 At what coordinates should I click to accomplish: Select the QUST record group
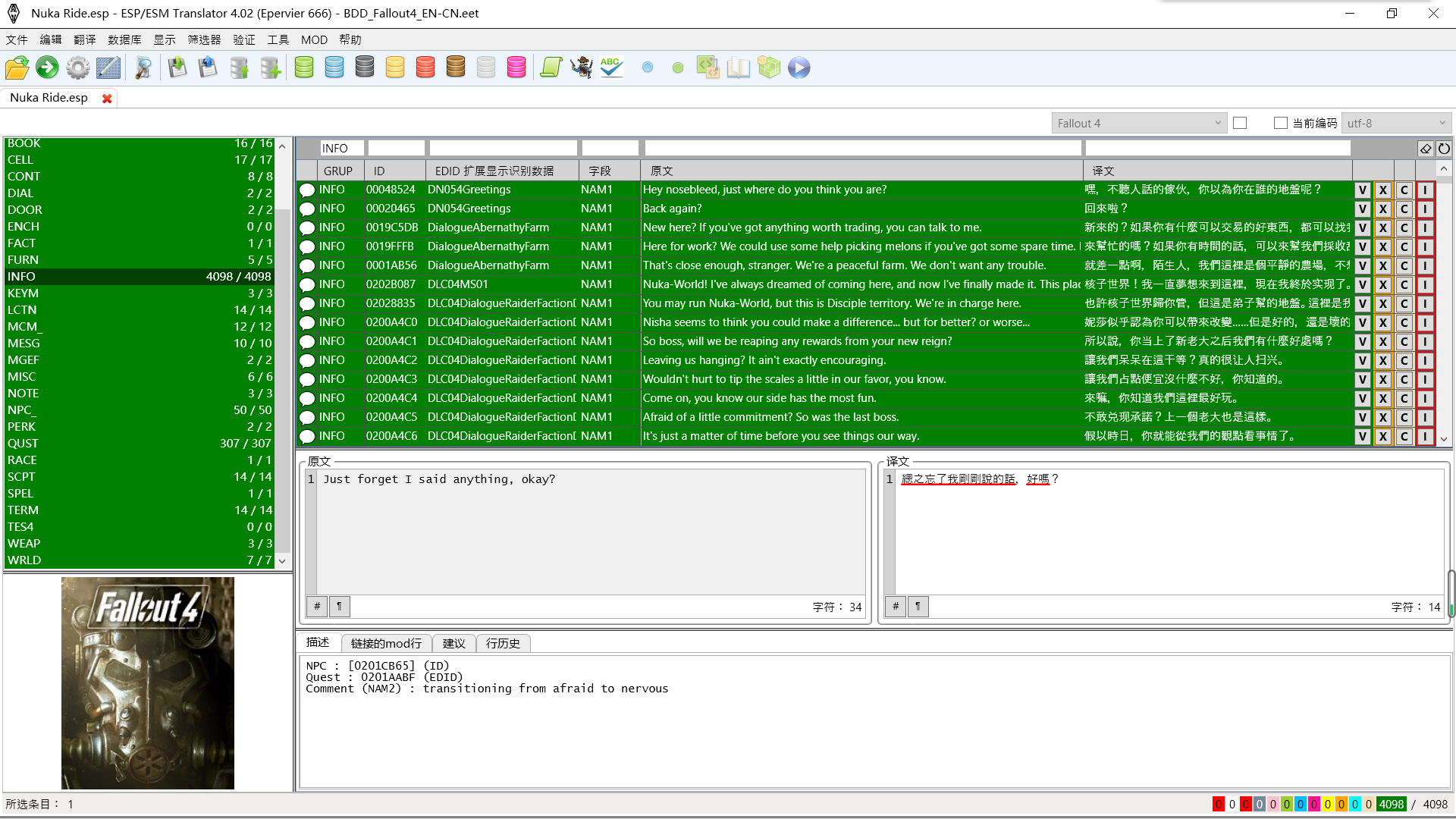click(140, 444)
